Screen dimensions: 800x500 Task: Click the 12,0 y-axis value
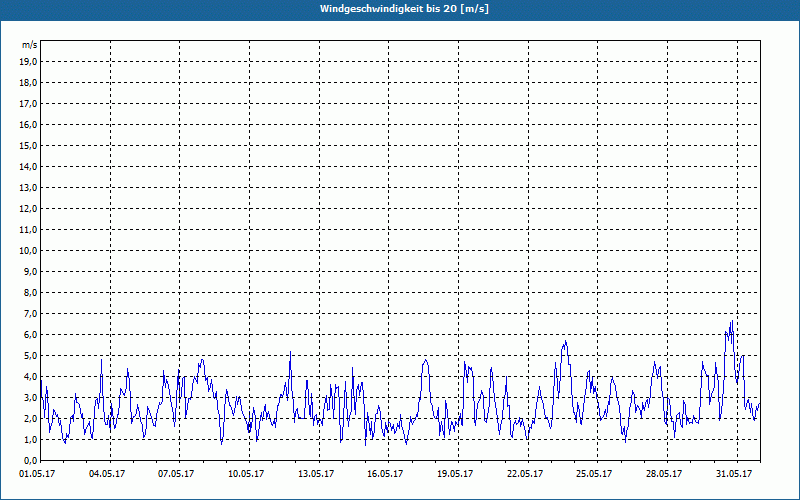point(28,209)
